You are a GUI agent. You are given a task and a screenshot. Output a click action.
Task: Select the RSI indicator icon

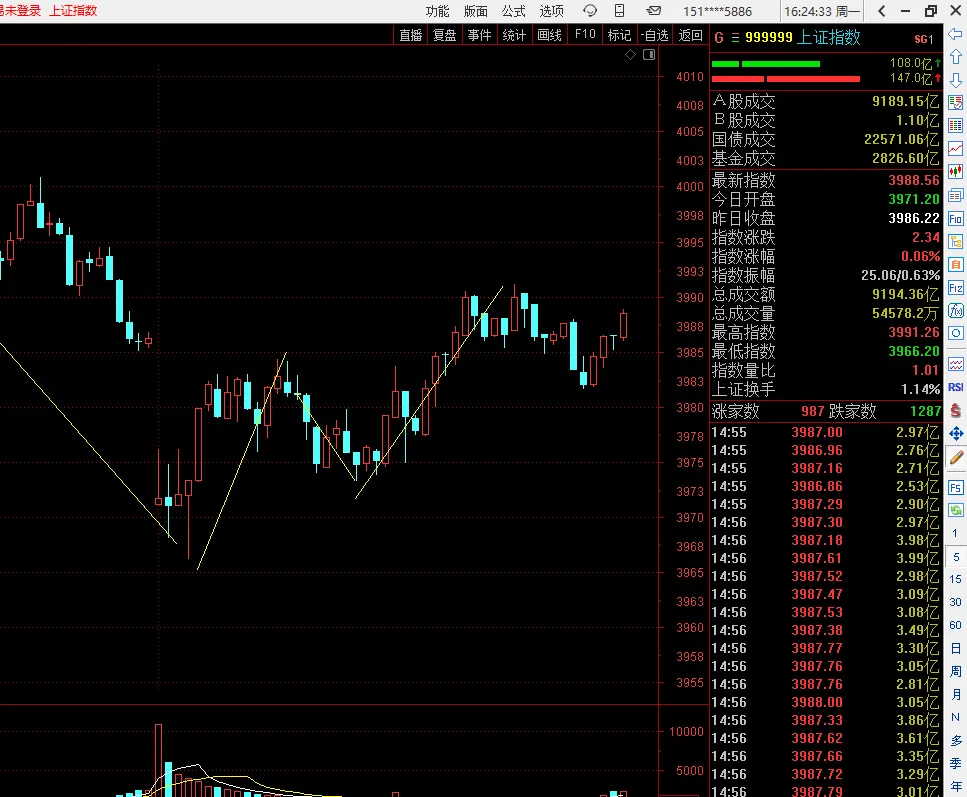click(956, 387)
